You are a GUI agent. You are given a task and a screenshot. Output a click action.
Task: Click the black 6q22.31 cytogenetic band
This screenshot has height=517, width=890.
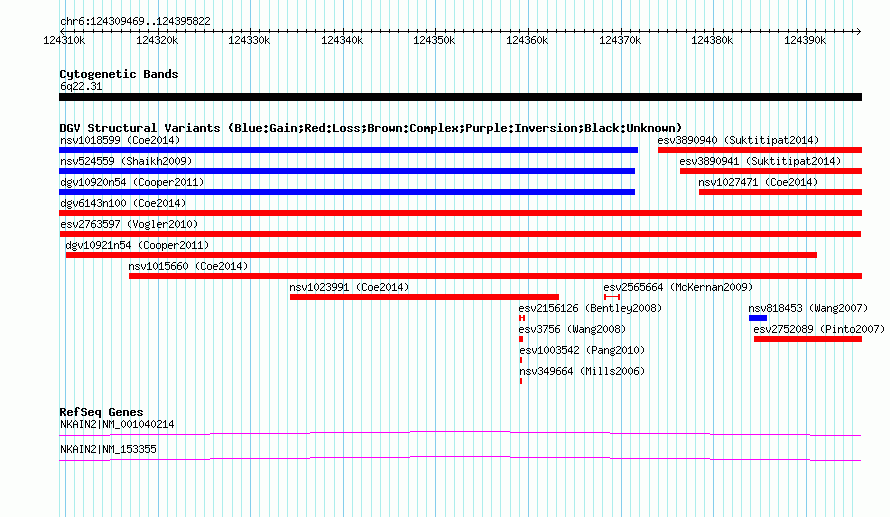(x=460, y=97)
